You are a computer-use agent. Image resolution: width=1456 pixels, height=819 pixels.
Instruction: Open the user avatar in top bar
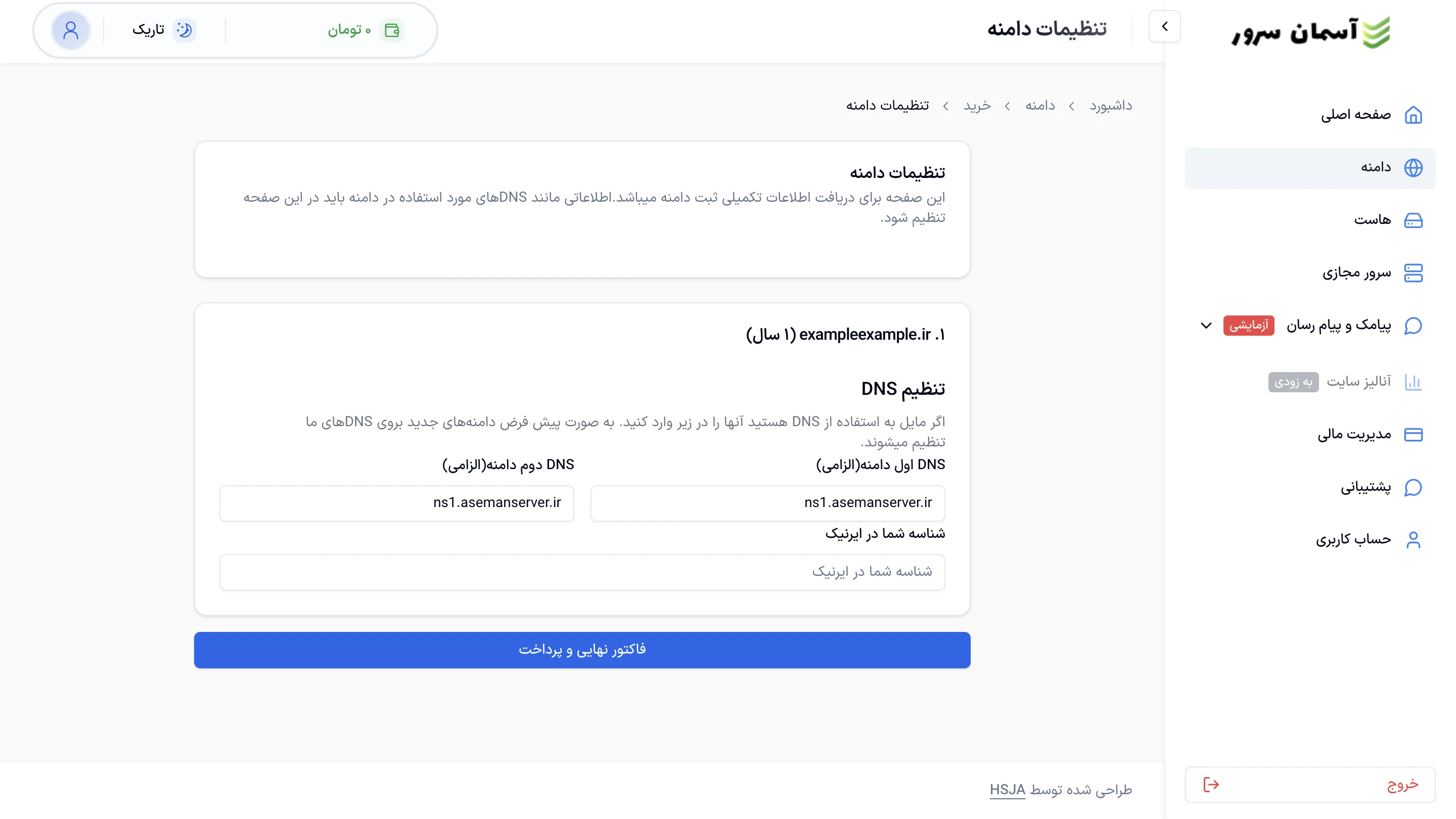70,30
